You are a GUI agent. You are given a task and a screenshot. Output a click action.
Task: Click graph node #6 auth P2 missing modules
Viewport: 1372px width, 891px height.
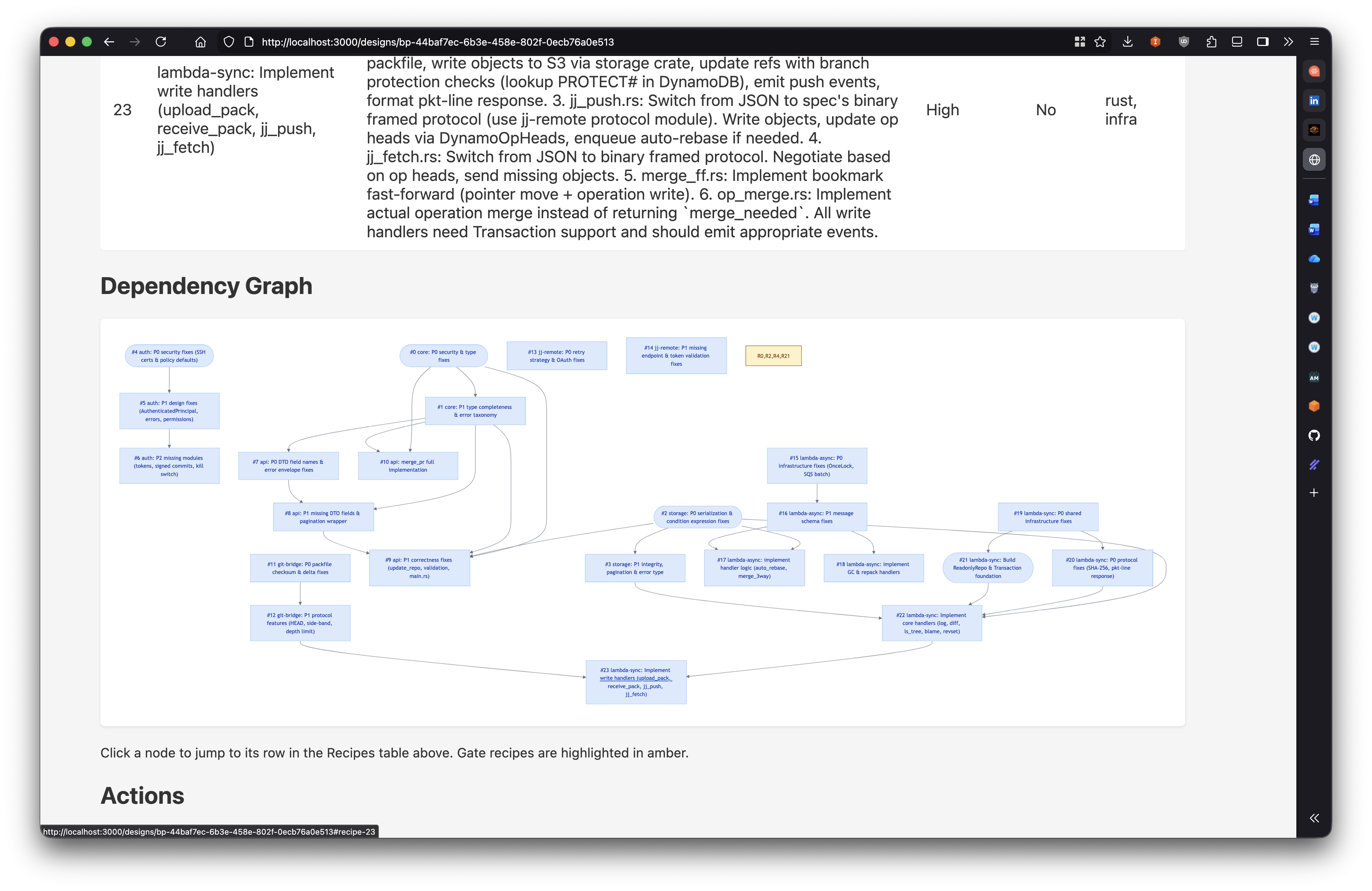(x=169, y=466)
